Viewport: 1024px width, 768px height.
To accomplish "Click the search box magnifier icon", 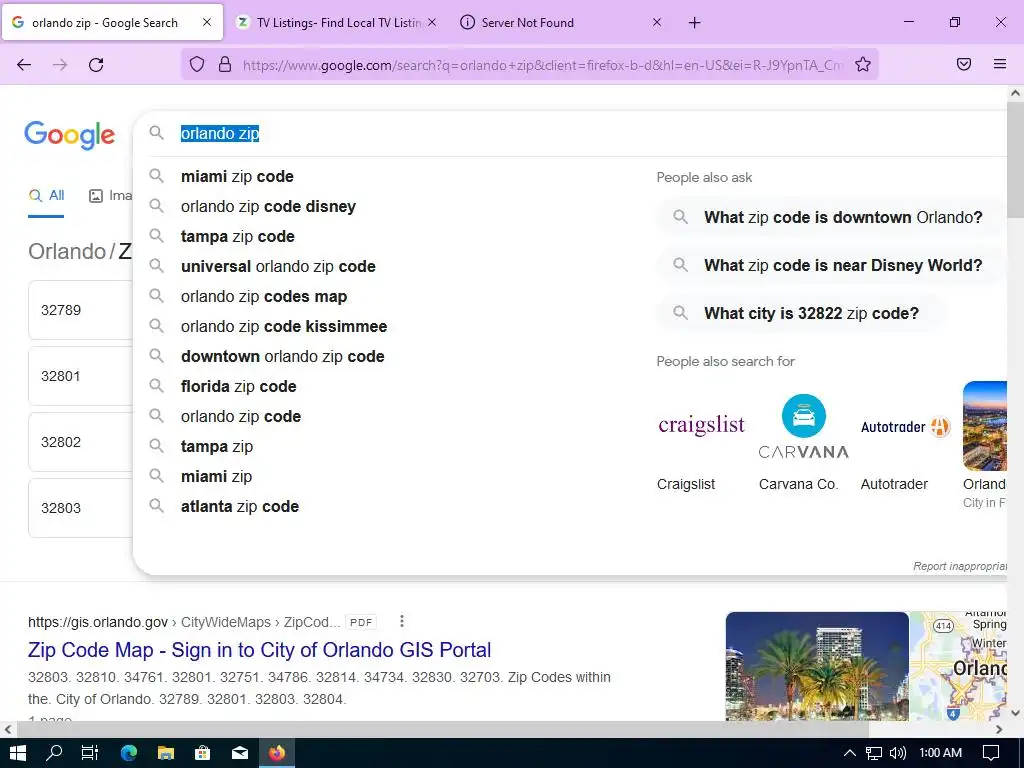I will pos(156,133).
